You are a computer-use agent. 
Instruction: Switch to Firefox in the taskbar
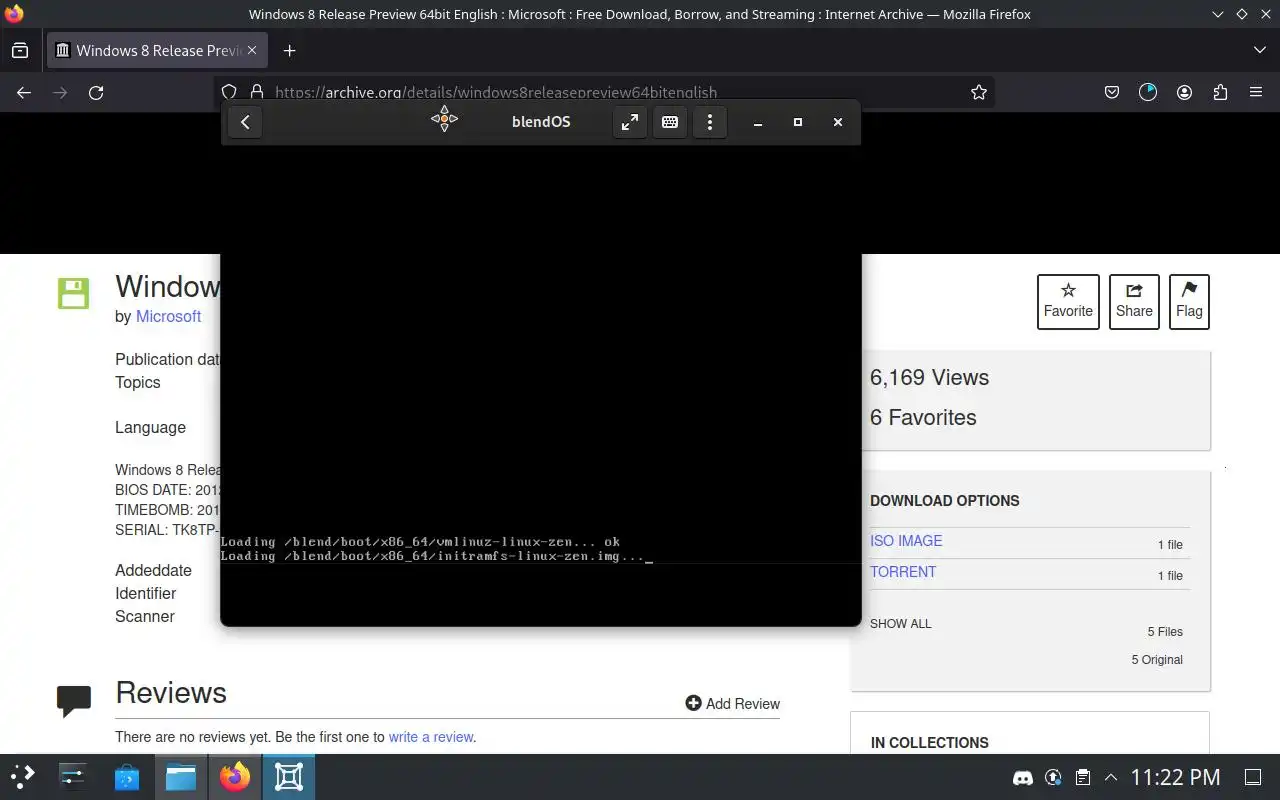pyautogui.click(x=235, y=777)
